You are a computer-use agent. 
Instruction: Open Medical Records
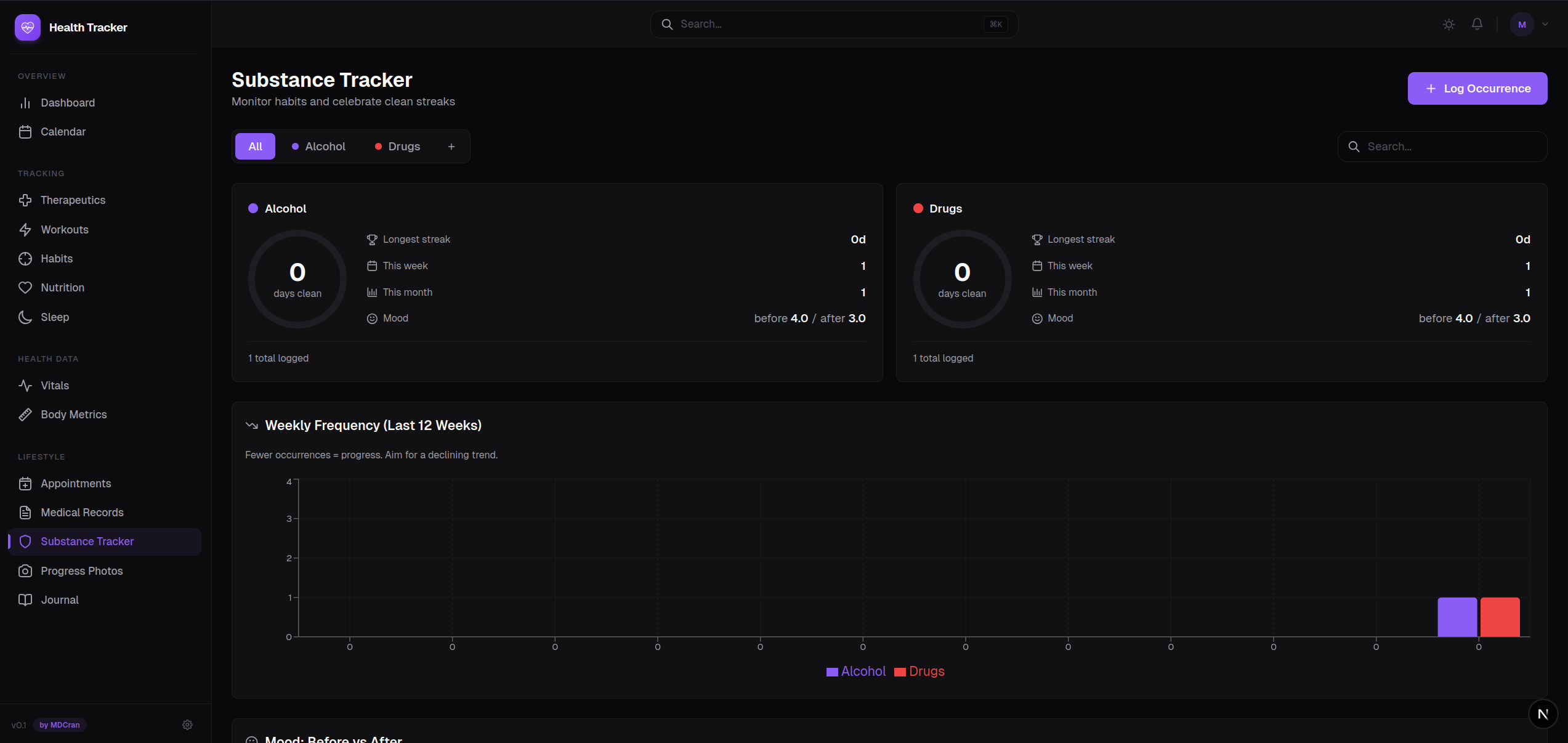point(105,513)
